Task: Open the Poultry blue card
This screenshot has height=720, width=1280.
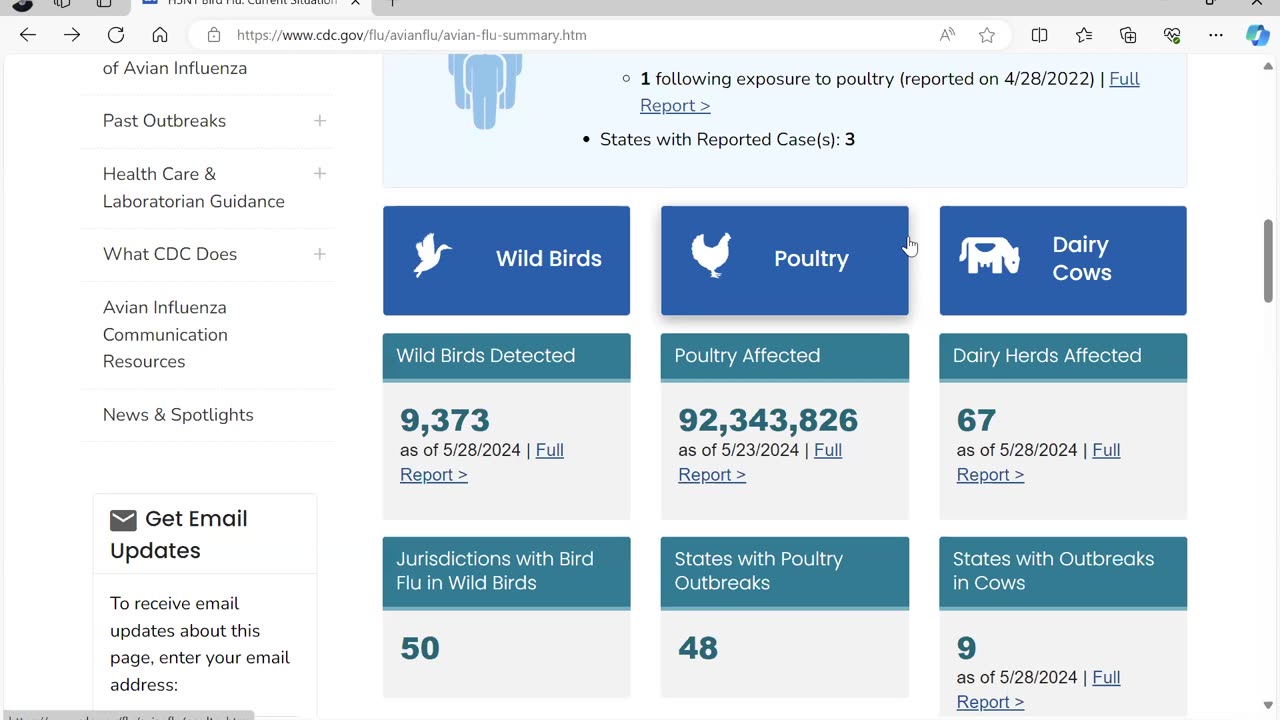Action: tap(785, 260)
